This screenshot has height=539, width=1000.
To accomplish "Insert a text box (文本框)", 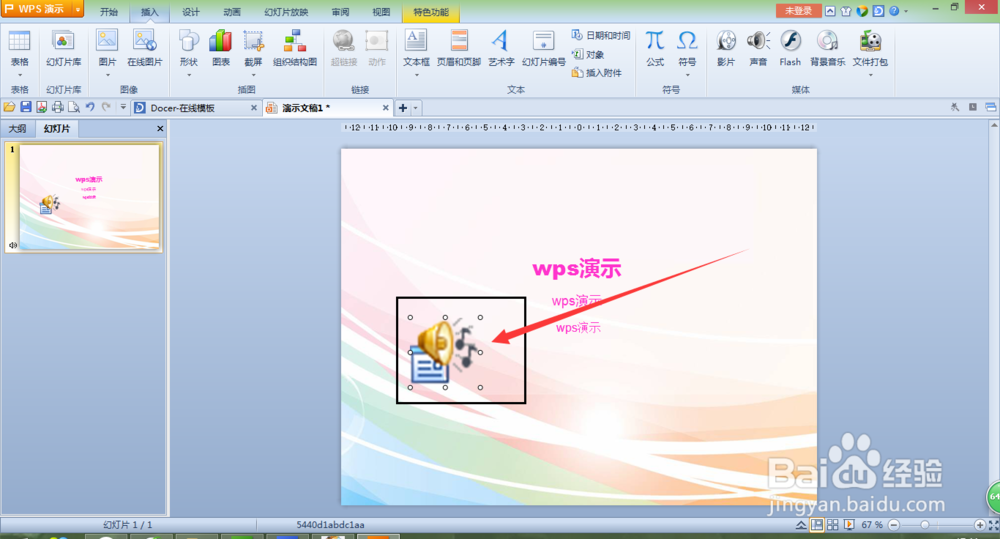I will click(x=416, y=48).
